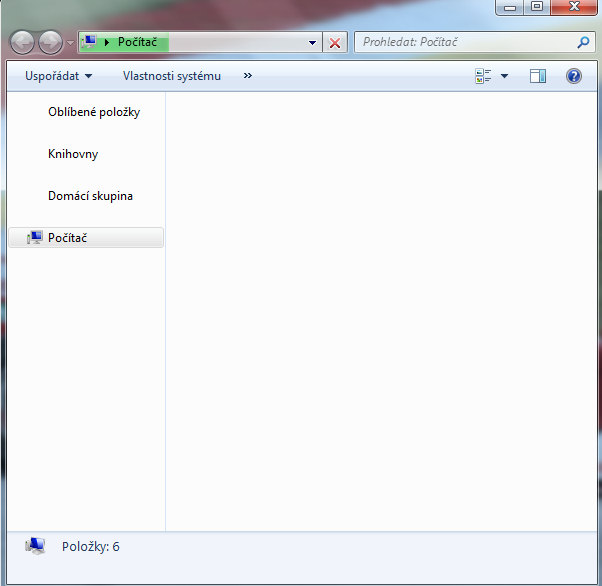This screenshot has height=586, width=602.
Task: Click the computer icon in details pane
Action: 35,546
